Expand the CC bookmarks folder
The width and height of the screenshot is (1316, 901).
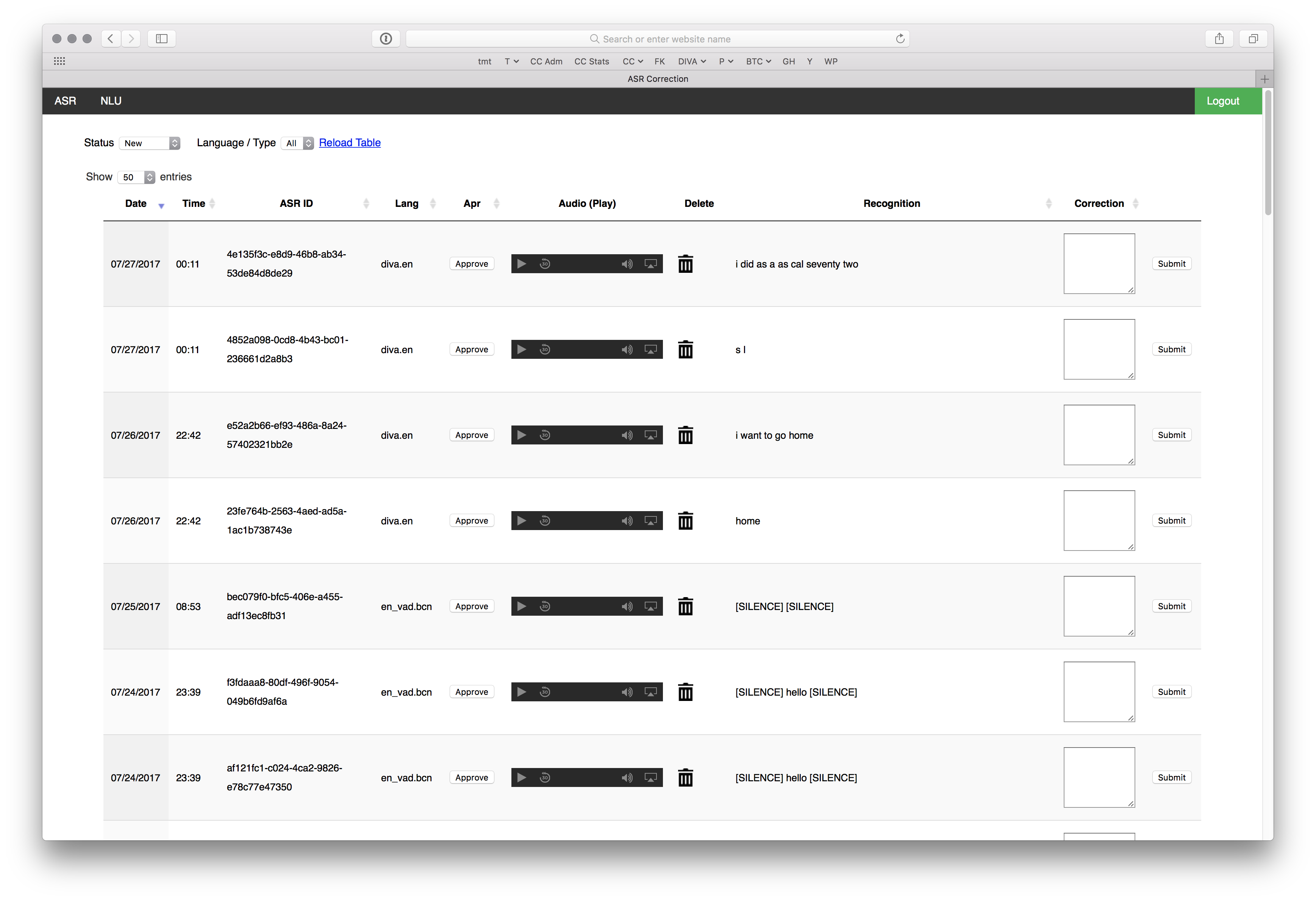[633, 61]
